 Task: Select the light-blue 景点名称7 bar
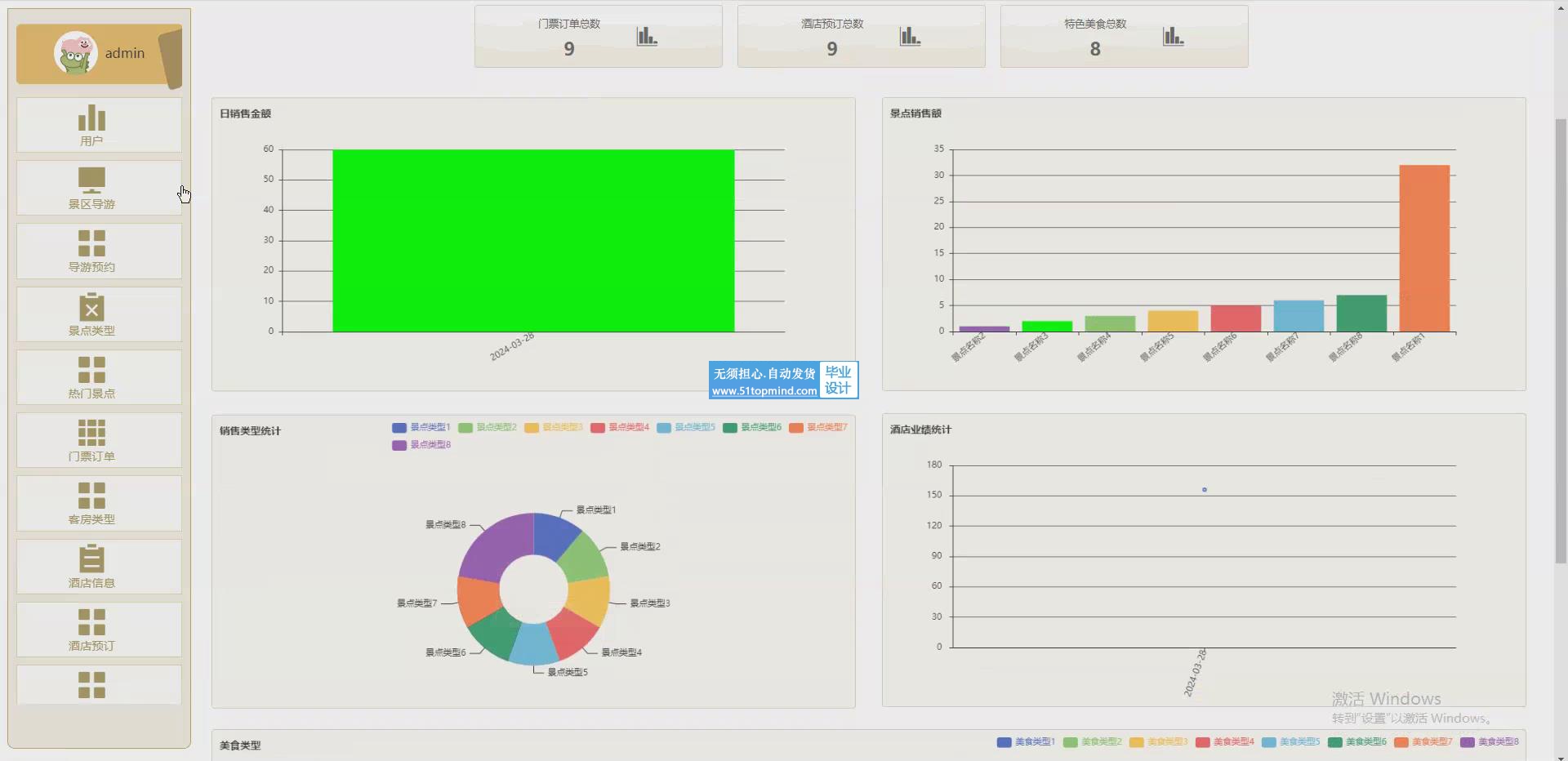click(x=1298, y=316)
